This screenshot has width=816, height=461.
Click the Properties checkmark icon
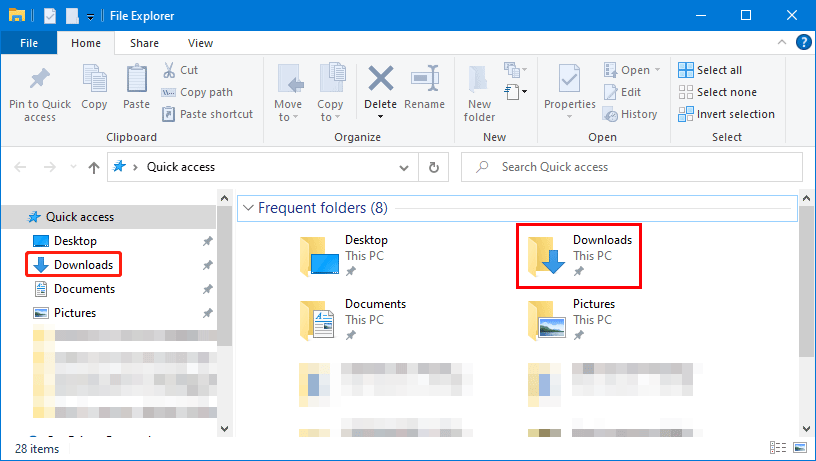[569, 79]
